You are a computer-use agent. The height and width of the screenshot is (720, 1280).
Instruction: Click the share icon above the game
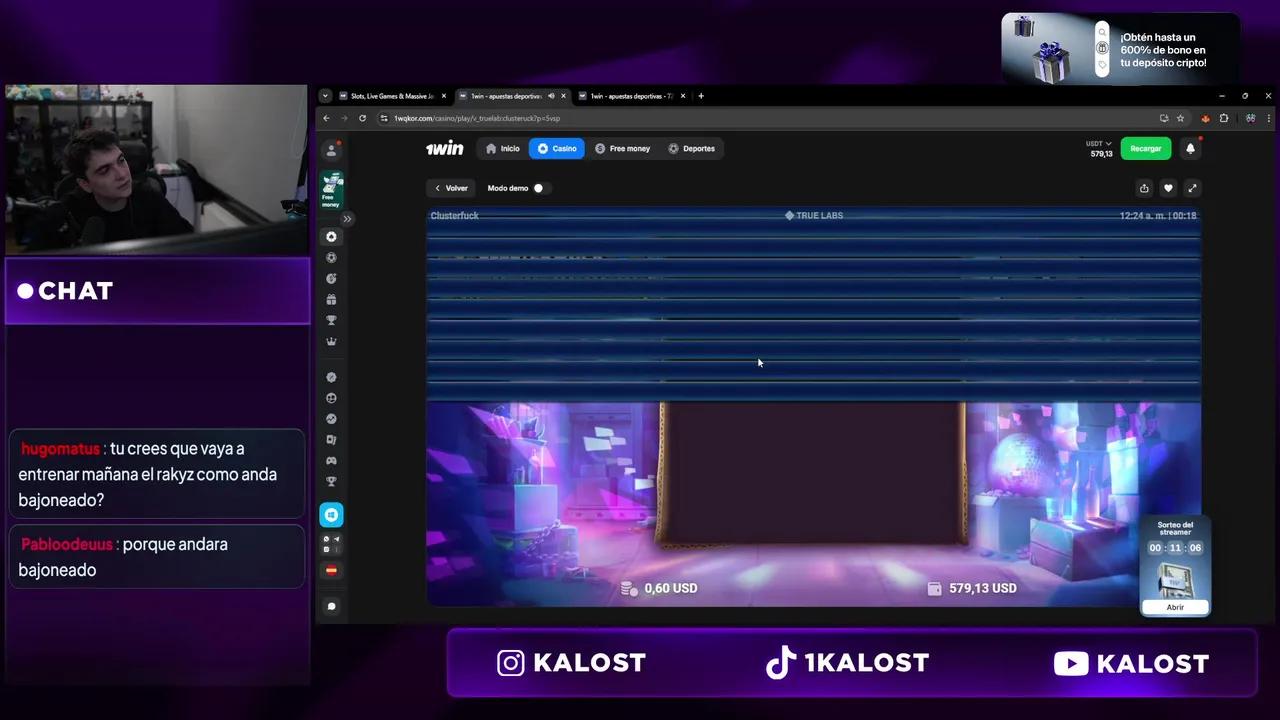(x=1144, y=188)
